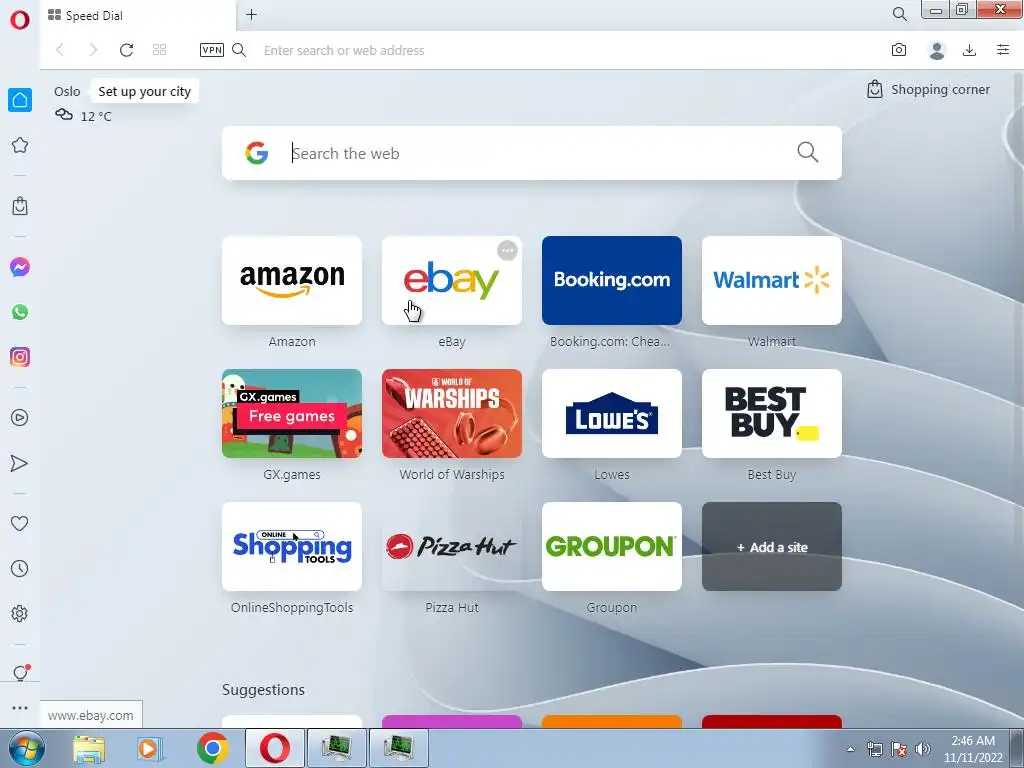Open Messenger in sidebar
Screen dimensions: 1024x768
pyautogui.click(x=20, y=267)
